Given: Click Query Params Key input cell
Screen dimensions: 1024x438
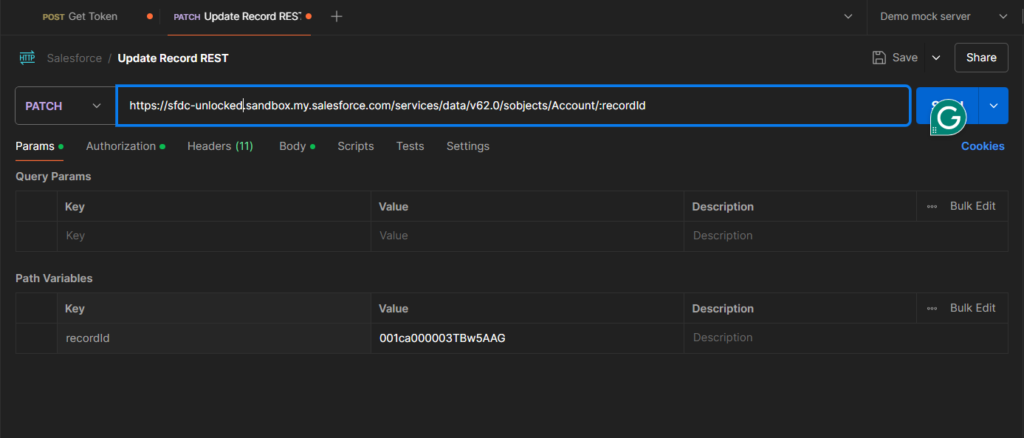Looking at the screenshot, I should 214,236.
